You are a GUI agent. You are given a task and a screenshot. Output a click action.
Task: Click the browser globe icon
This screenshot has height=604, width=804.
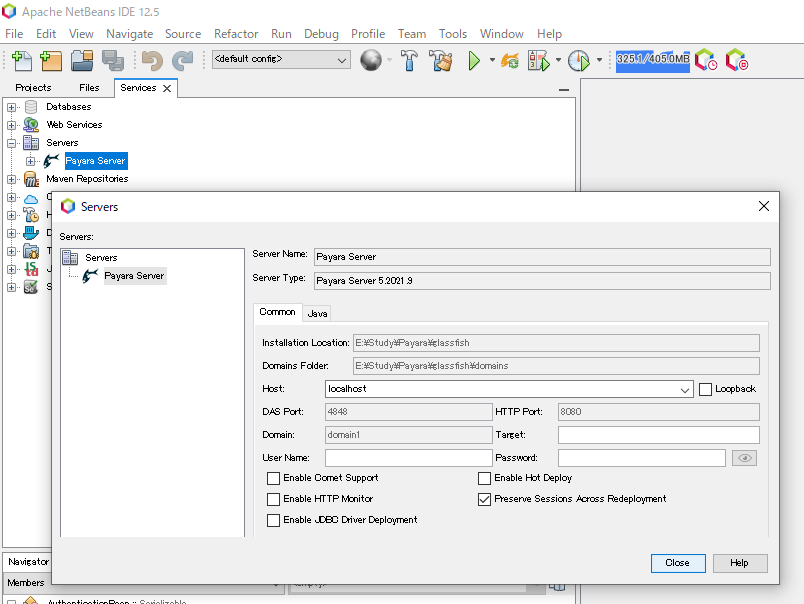click(x=371, y=61)
